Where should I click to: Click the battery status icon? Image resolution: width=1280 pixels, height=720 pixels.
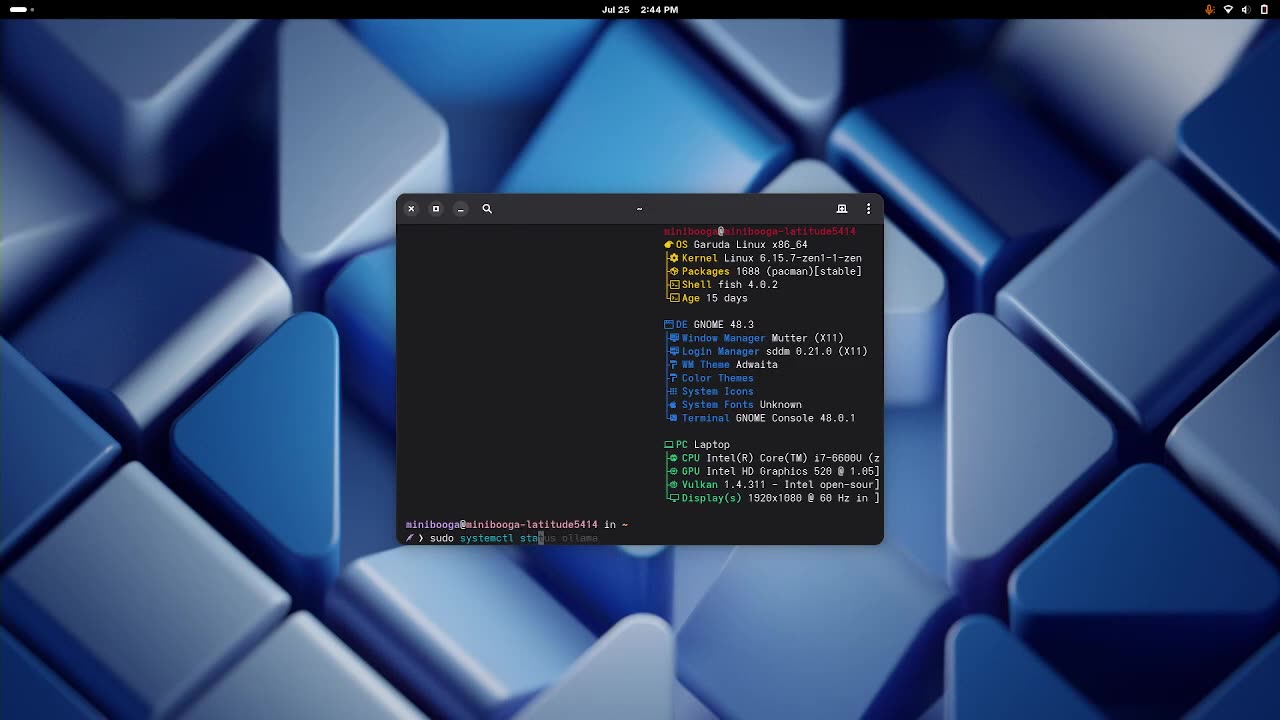click(x=1264, y=10)
